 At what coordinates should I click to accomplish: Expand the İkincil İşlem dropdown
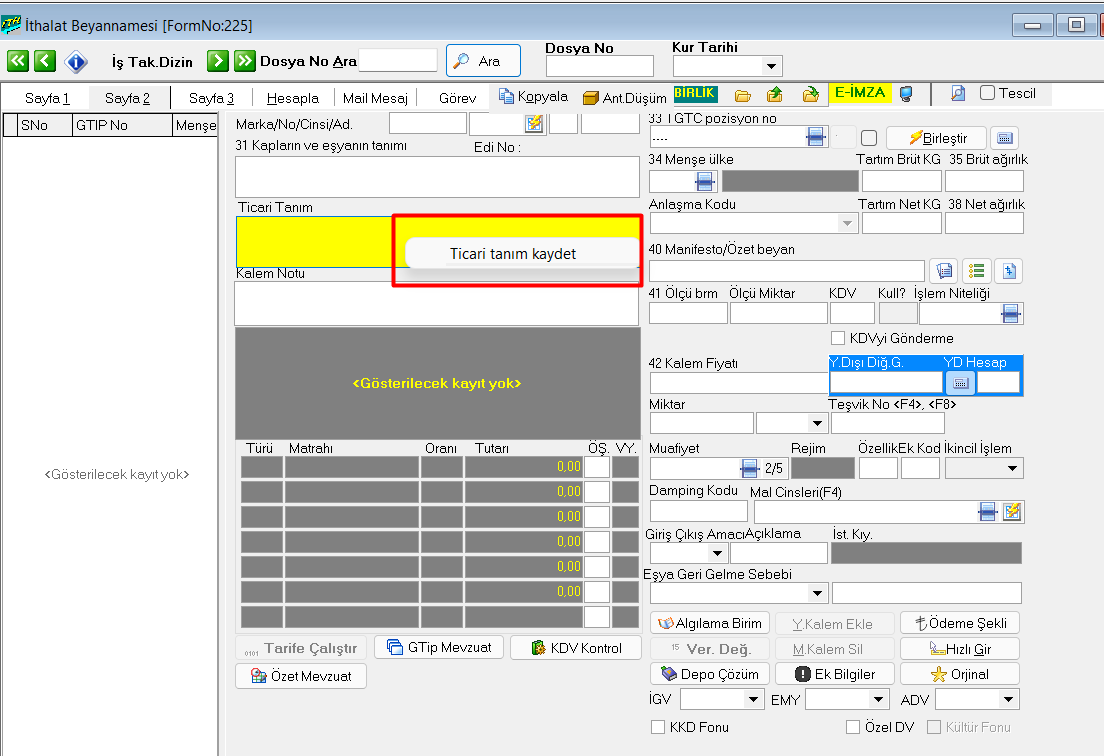point(1012,468)
